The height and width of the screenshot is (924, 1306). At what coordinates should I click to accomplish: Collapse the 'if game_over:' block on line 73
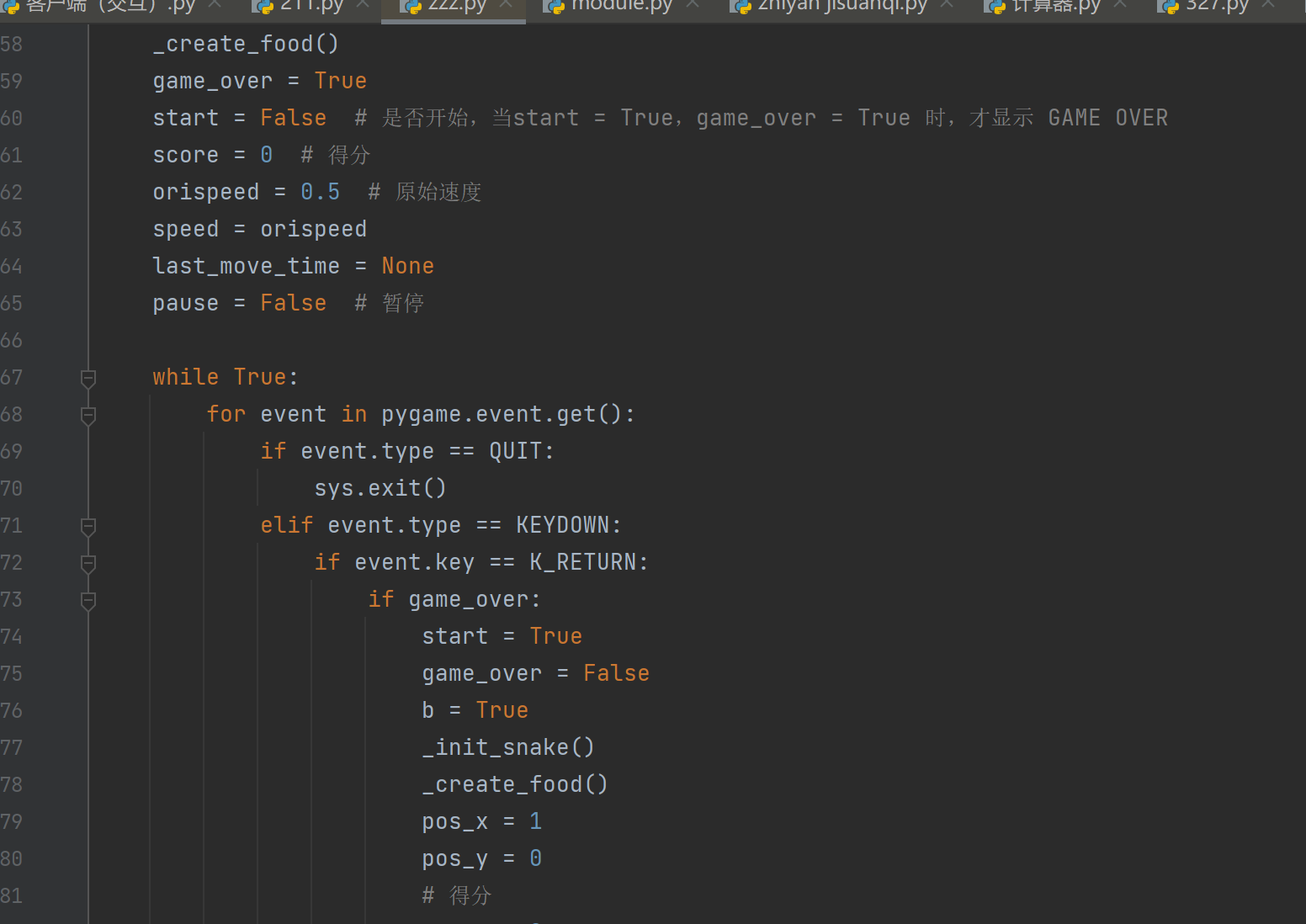[x=88, y=601]
